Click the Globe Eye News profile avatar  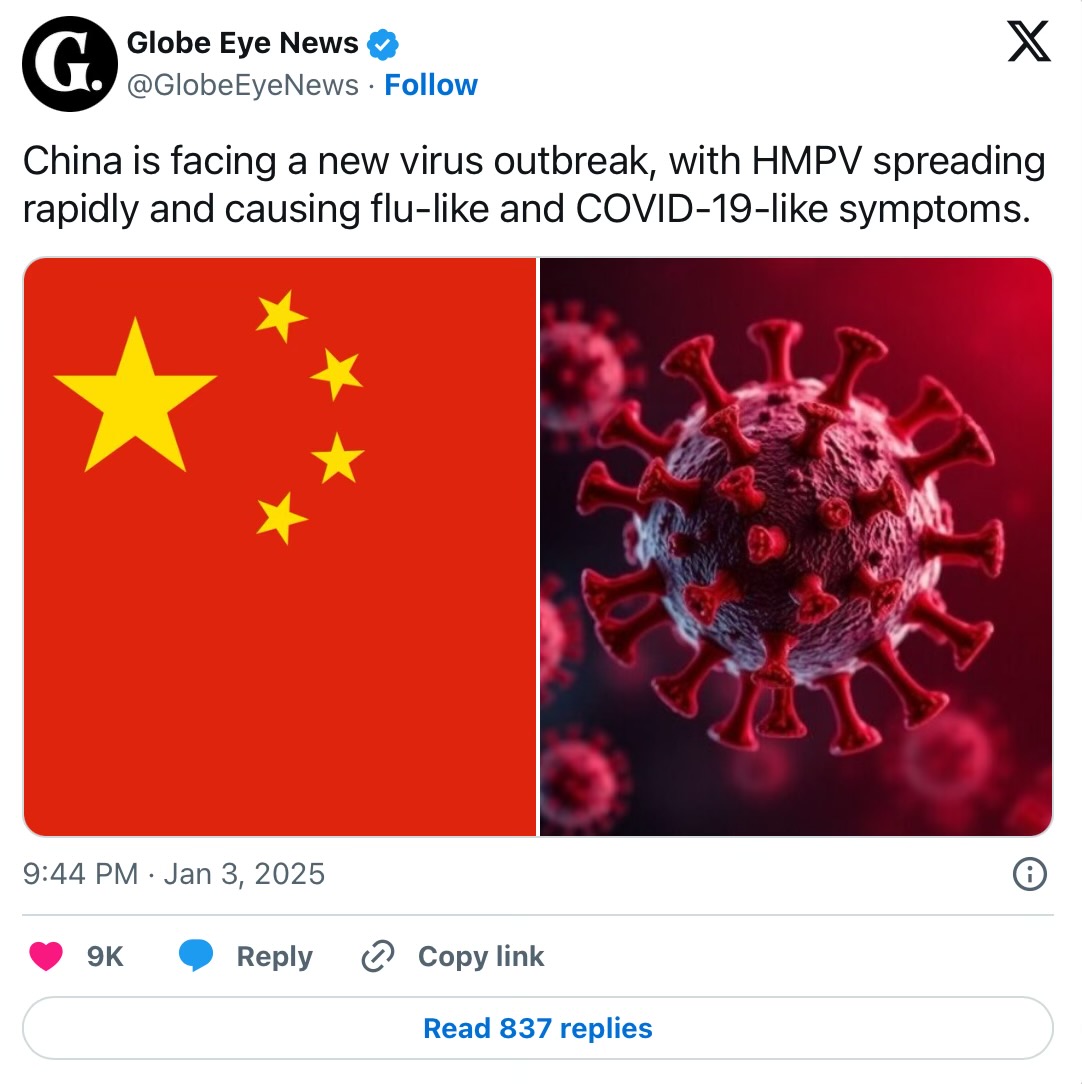tap(70, 64)
